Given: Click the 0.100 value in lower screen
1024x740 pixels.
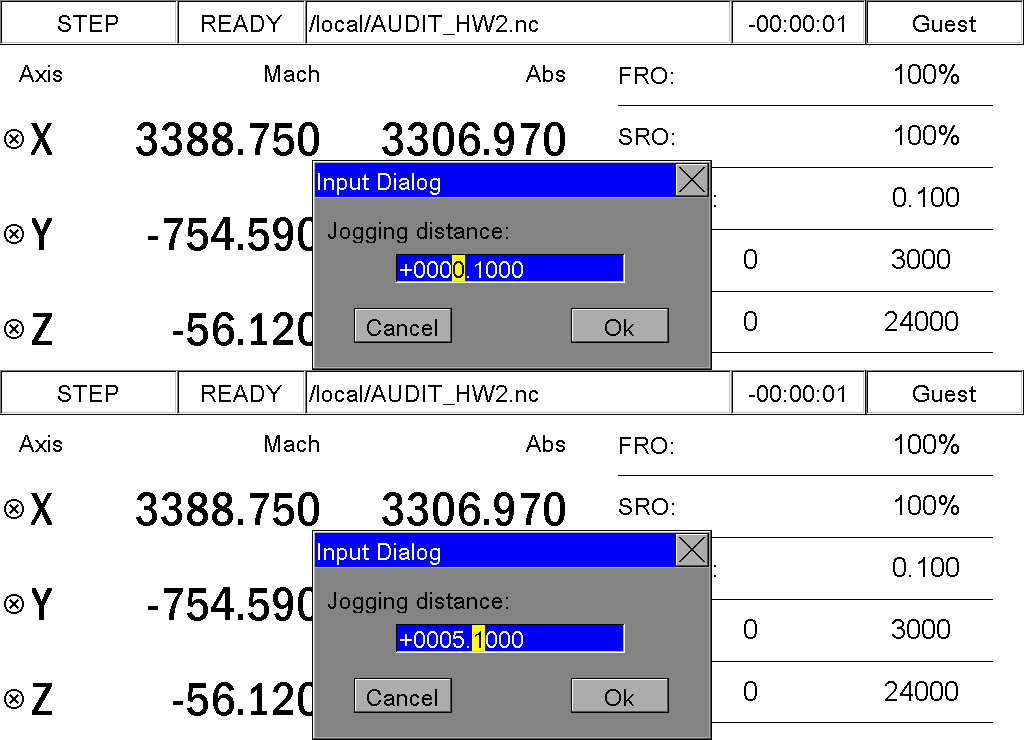Looking at the screenshot, I should pyautogui.click(x=925, y=567).
